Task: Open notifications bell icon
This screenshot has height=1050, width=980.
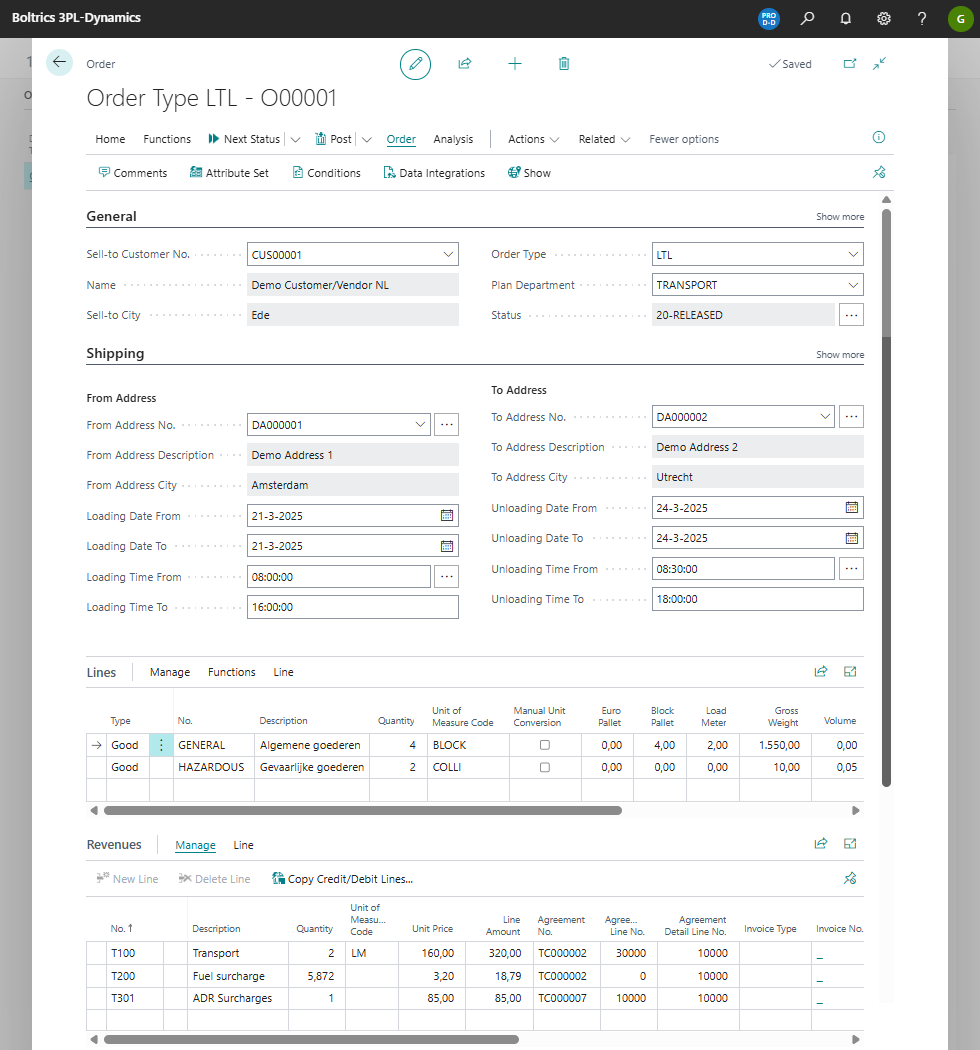Action: [x=845, y=18]
